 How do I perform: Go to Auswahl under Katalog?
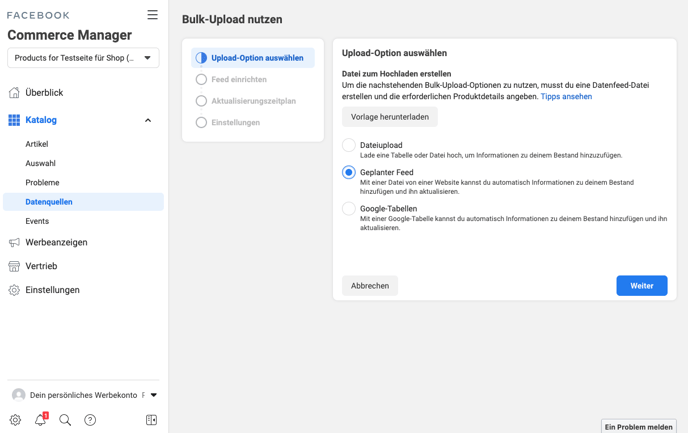tap(40, 163)
